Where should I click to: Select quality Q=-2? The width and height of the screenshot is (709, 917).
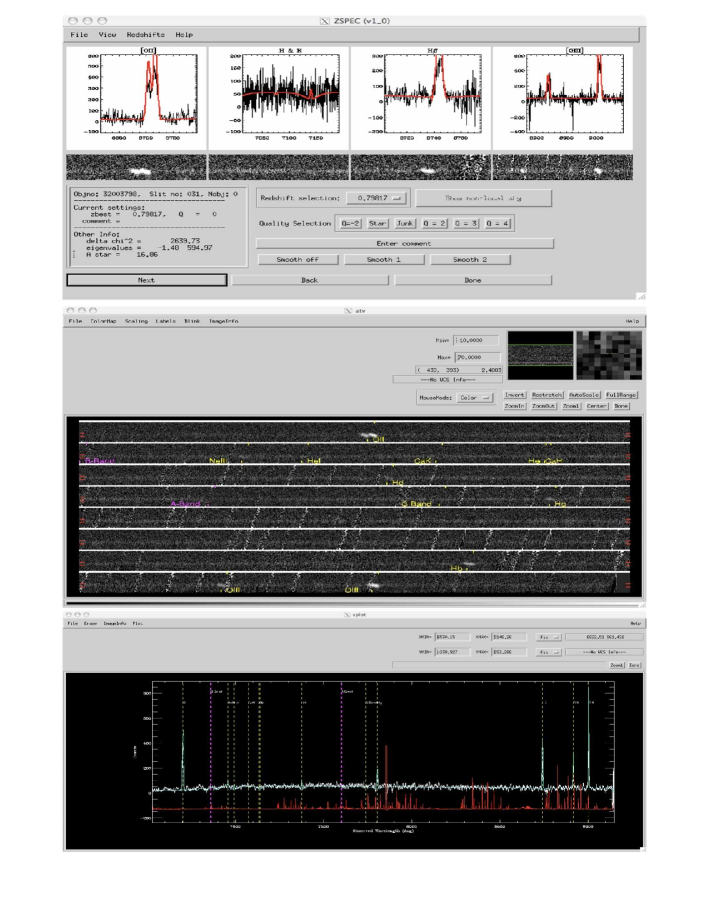tap(350, 223)
